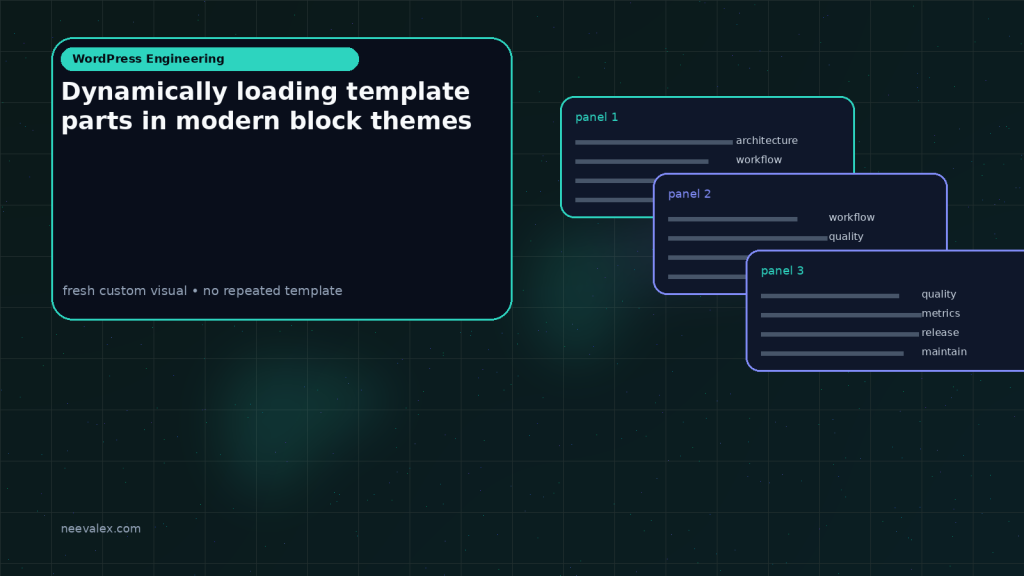Click the WordPress Engineering badge

pos(210,59)
